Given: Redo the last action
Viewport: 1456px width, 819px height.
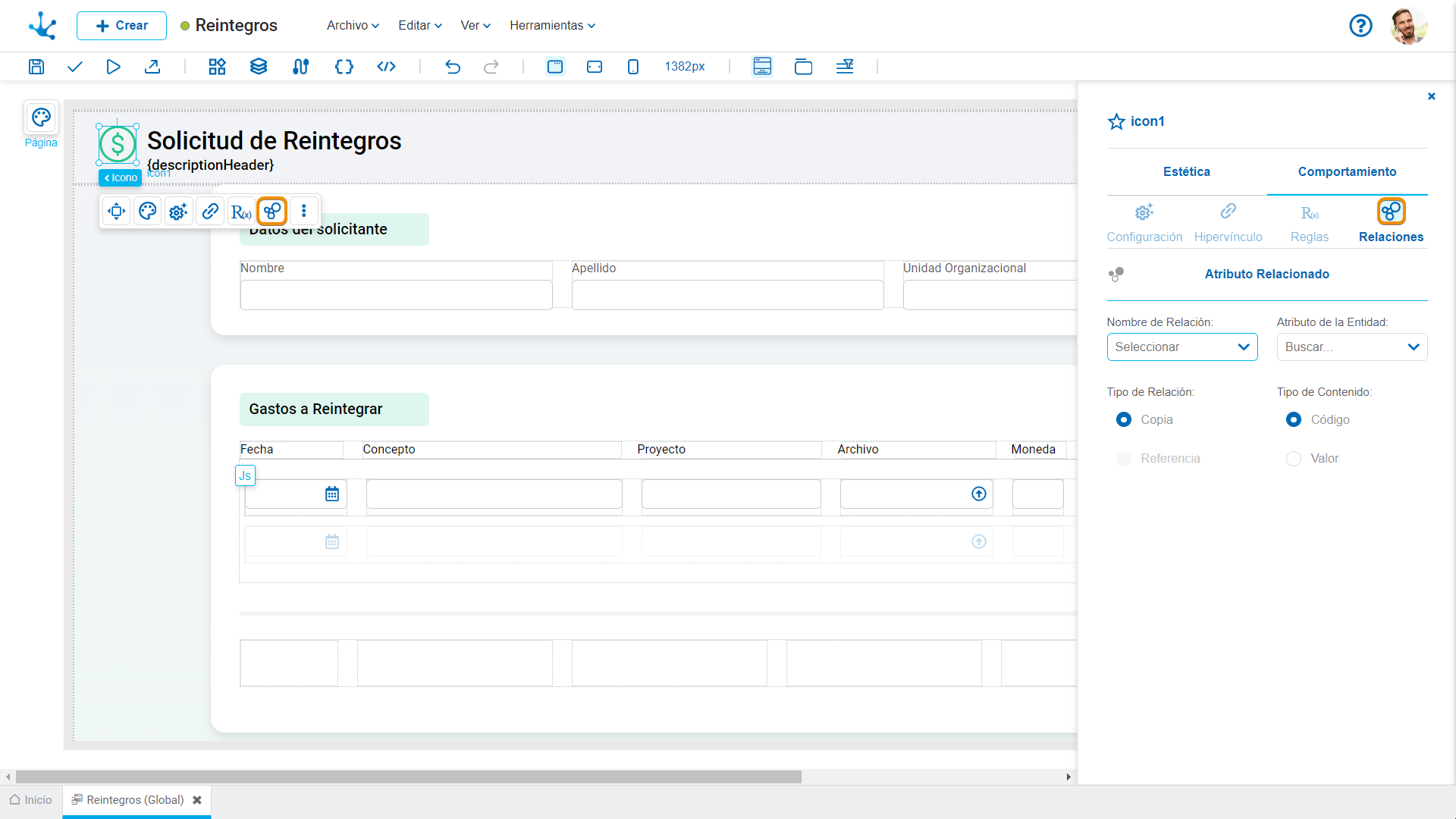Looking at the screenshot, I should (x=491, y=67).
